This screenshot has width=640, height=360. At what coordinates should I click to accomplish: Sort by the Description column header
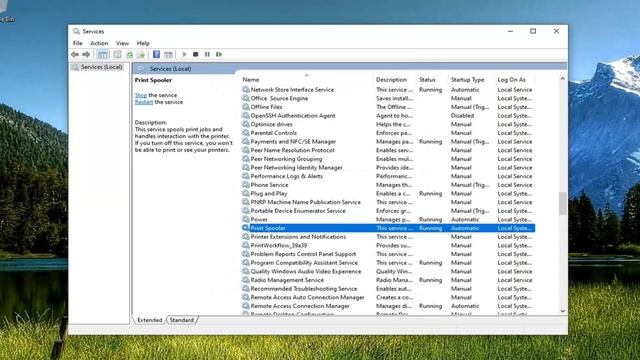pyautogui.click(x=394, y=80)
